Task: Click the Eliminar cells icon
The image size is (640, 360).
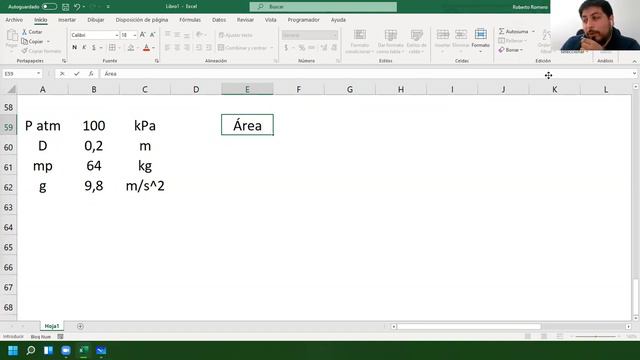Action: (461, 35)
